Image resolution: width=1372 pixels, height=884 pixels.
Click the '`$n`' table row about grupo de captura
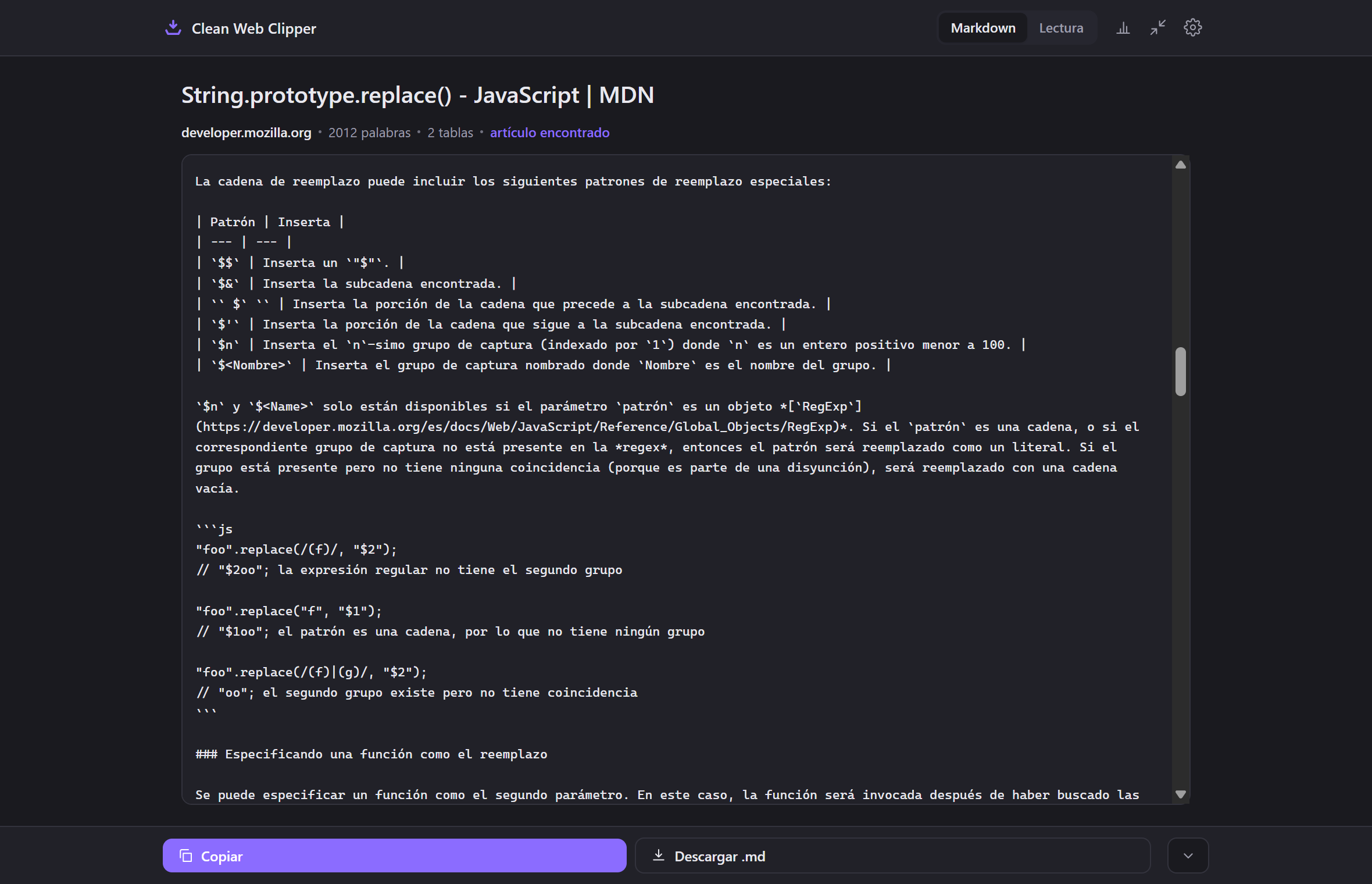point(610,345)
